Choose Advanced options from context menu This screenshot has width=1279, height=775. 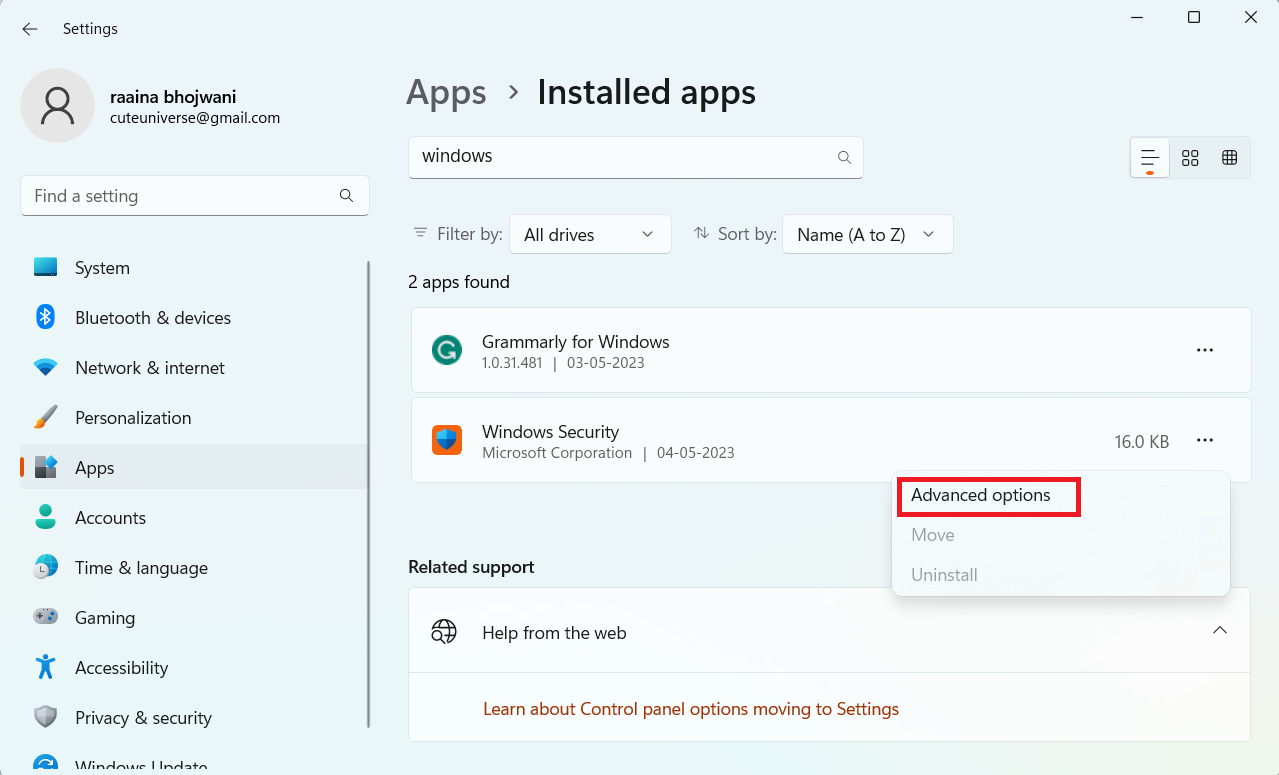pyautogui.click(x=981, y=496)
